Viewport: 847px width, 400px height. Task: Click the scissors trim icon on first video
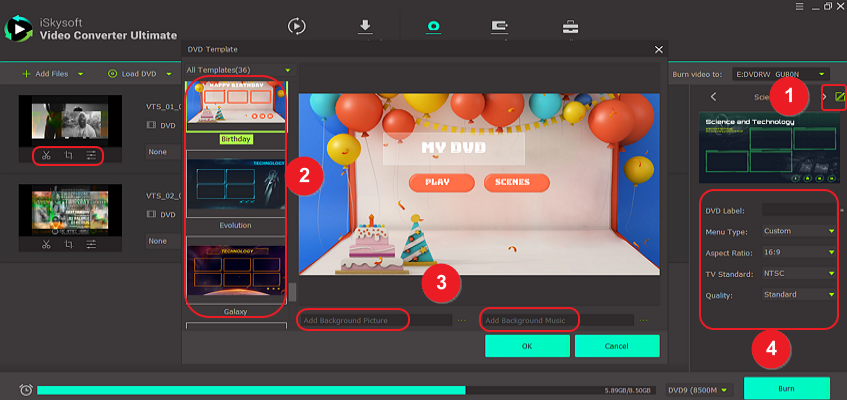[46, 156]
